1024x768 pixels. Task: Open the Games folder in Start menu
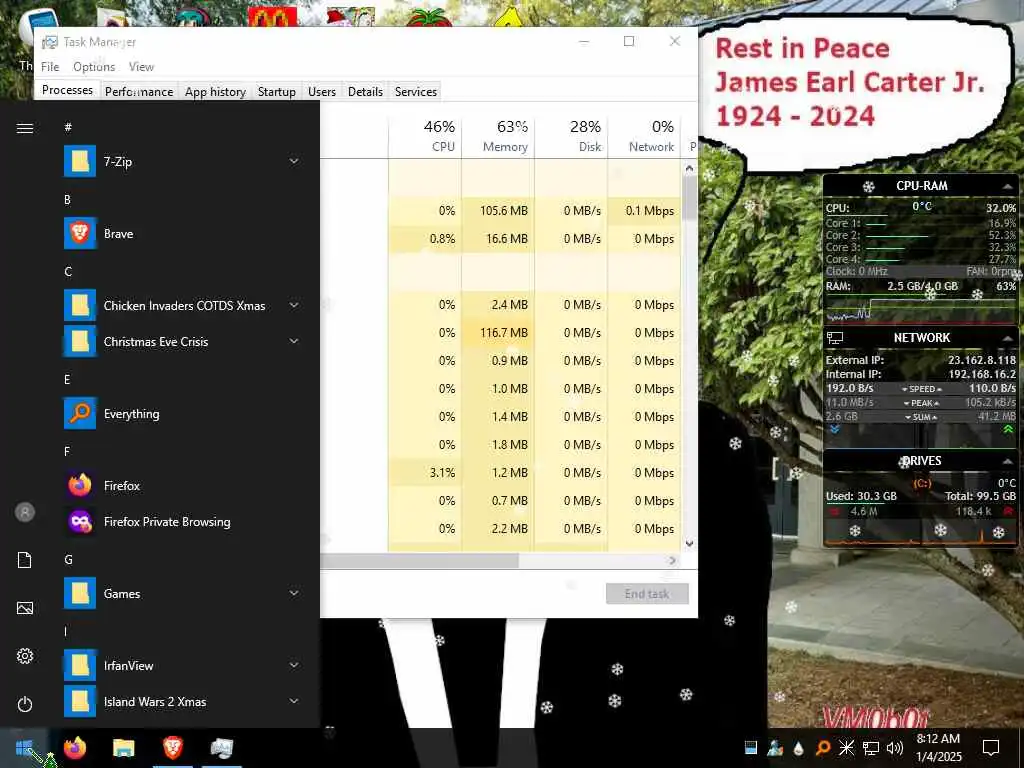coord(182,593)
